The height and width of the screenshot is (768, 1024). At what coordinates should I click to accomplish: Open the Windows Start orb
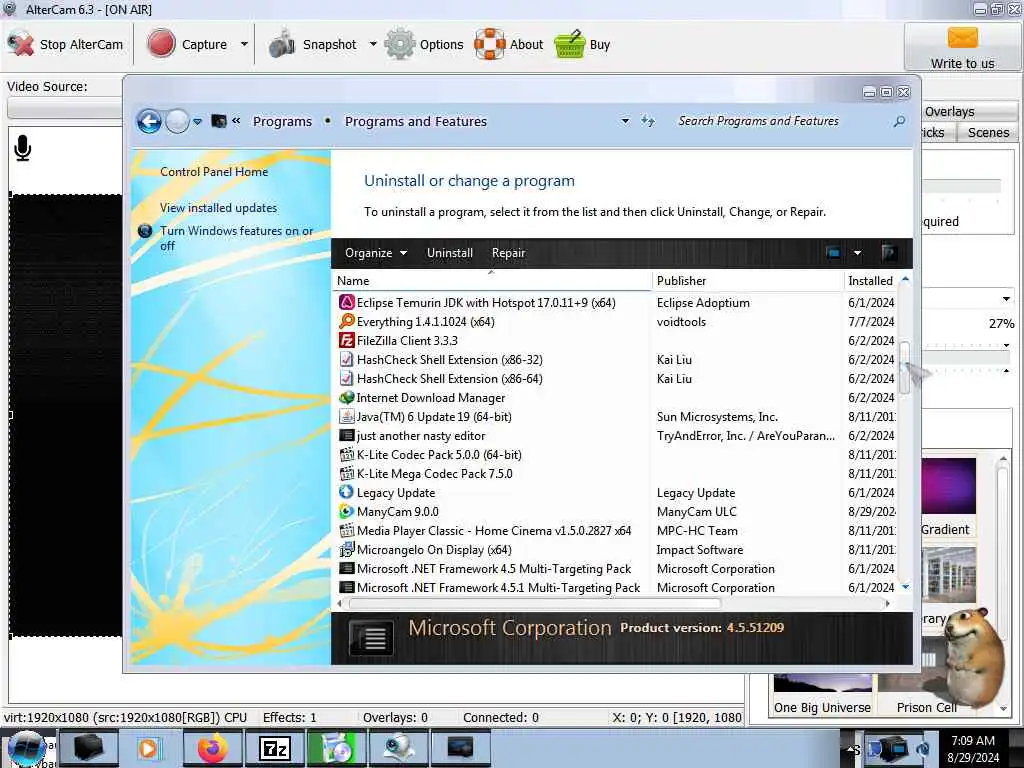(x=26, y=748)
